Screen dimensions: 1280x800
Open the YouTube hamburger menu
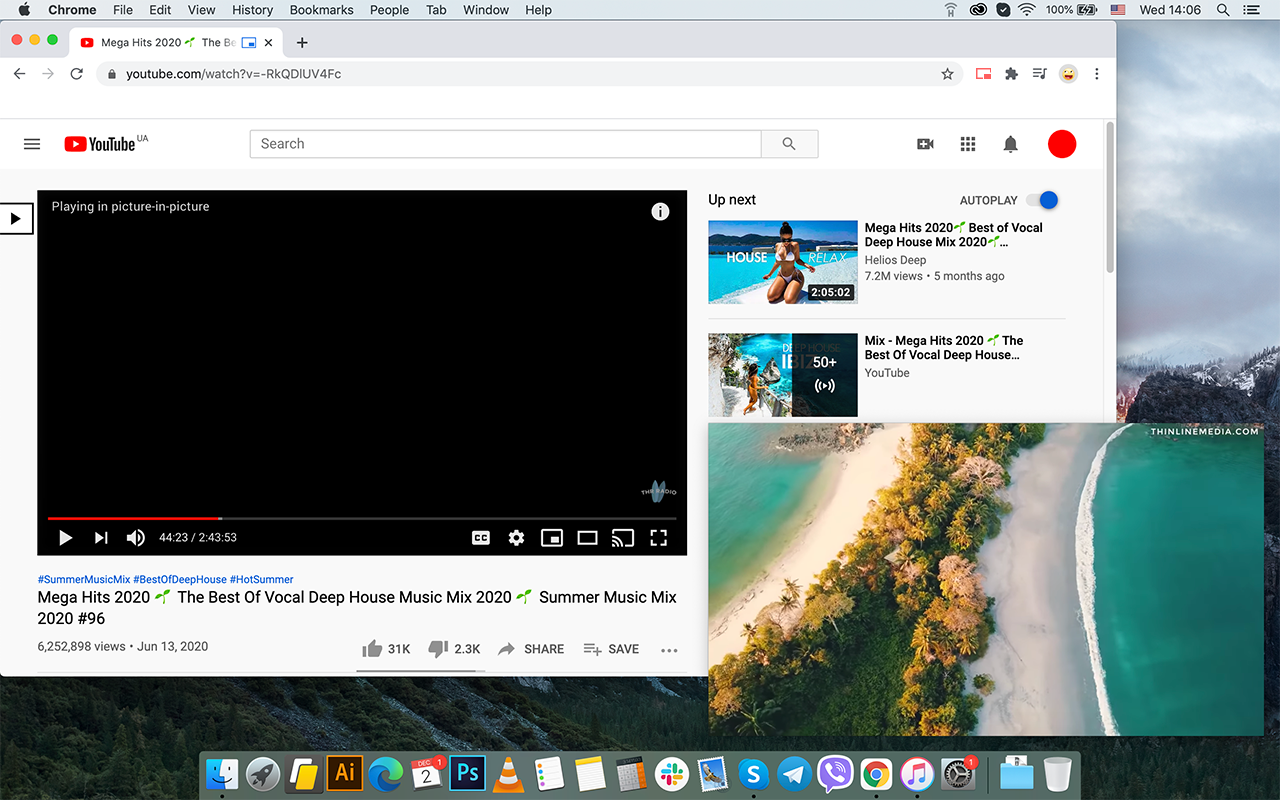point(32,144)
